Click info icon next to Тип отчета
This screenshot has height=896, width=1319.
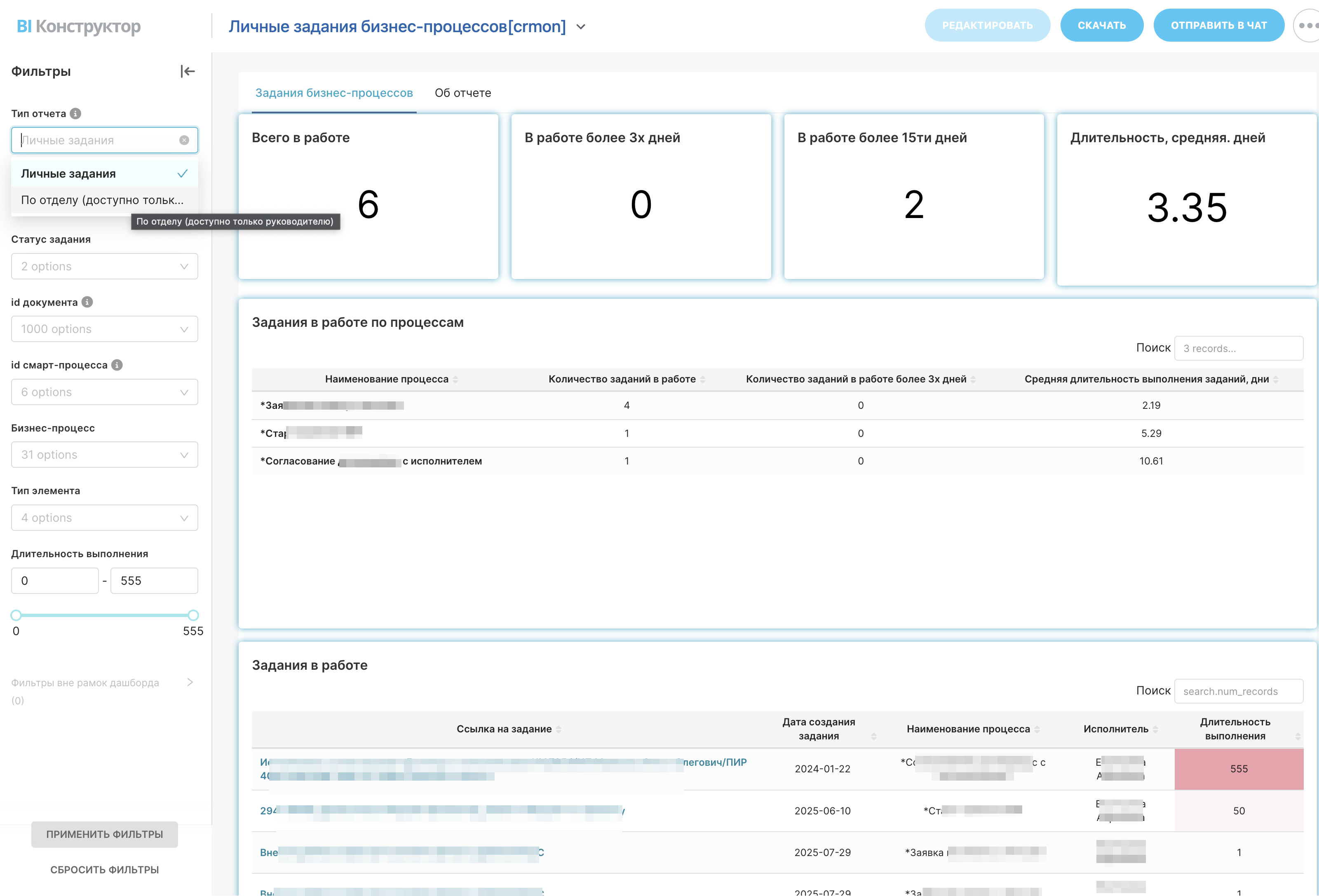75,113
